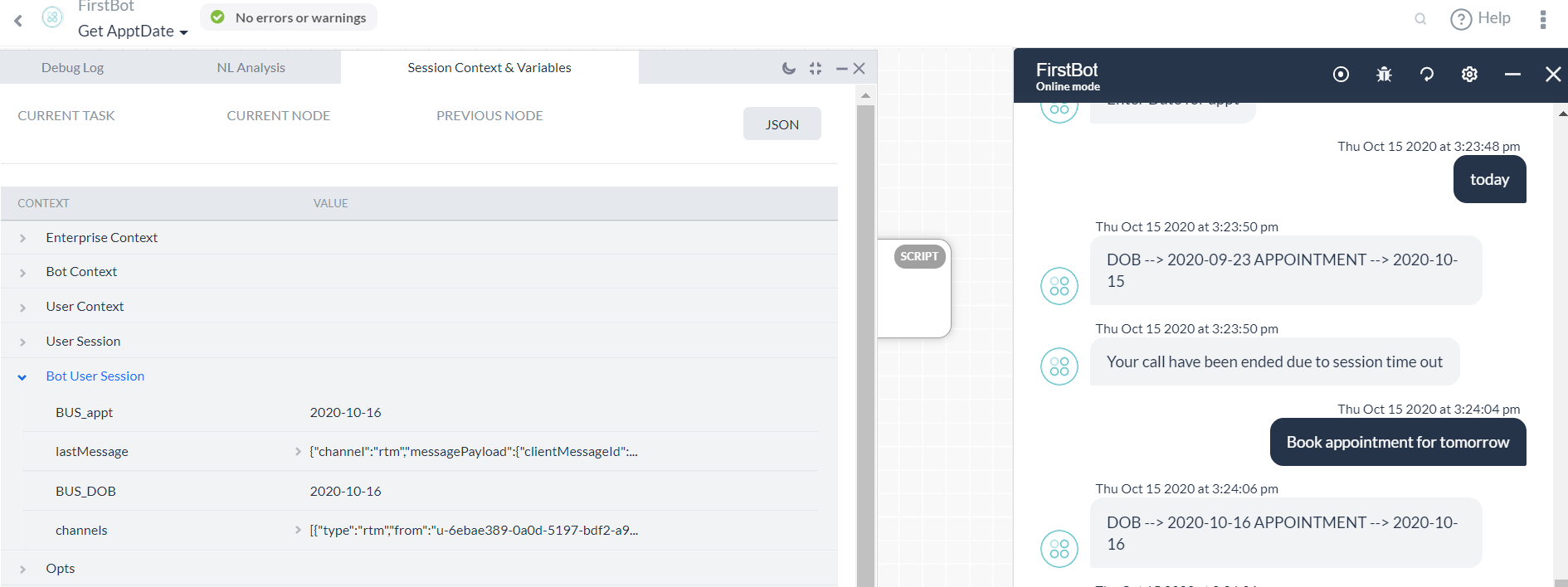This screenshot has width=1568, height=587.
Task: Click scroll-up arrow of chat scrollbar
Action: pyautogui.click(x=1562, y=114)
